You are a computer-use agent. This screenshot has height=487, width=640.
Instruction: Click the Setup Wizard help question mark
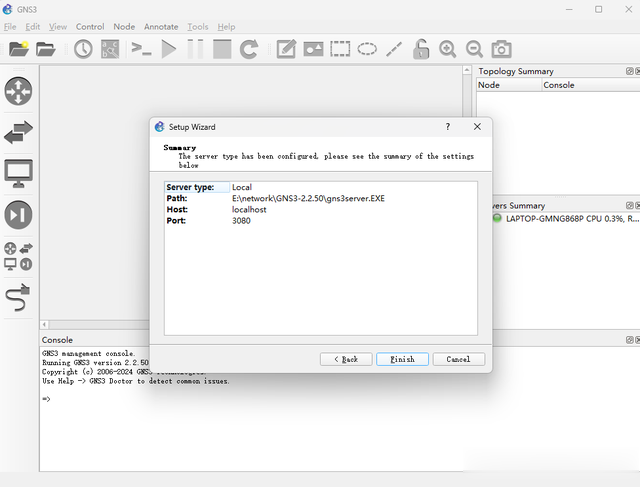pyautogui.click(x=448, y=127)
